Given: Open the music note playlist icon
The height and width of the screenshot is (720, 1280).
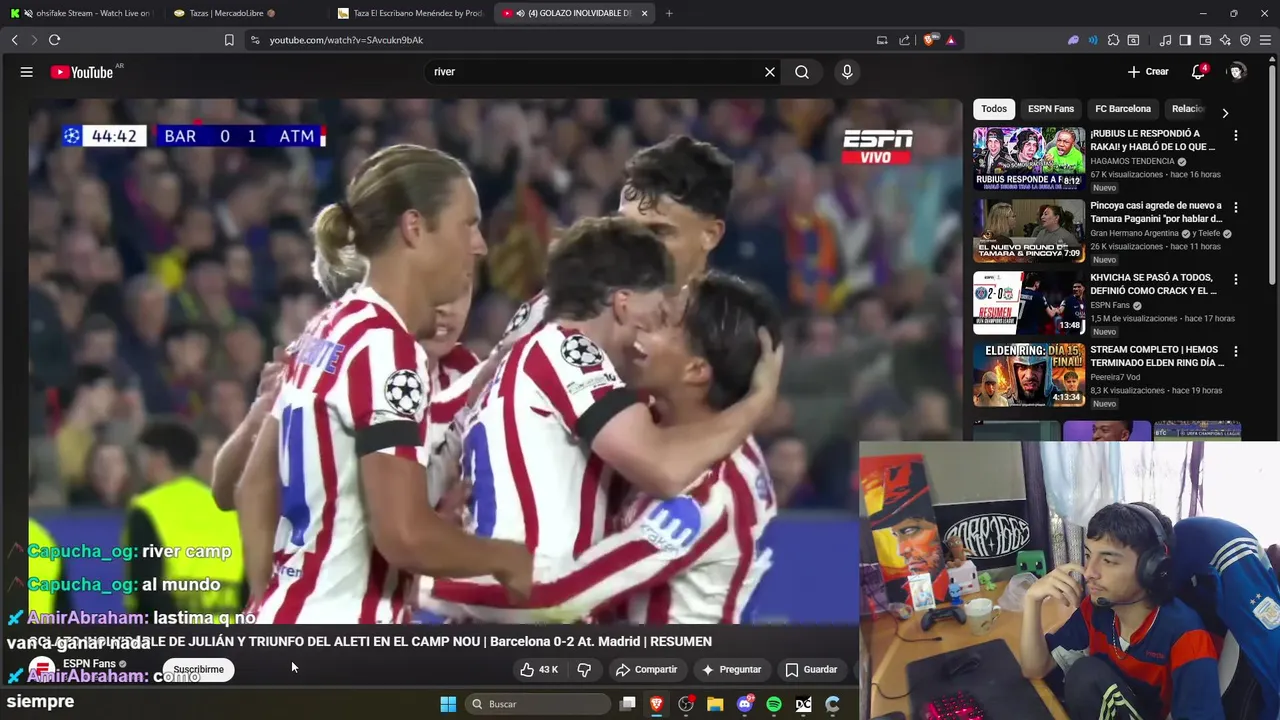Looking at the screenshot, I should [1165, 40].
